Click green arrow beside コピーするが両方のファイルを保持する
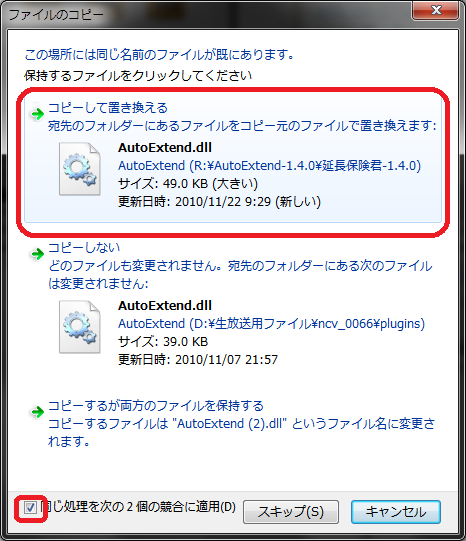This screenshot has width=466, height=541. pyautogui.click(x=37, y=412)
